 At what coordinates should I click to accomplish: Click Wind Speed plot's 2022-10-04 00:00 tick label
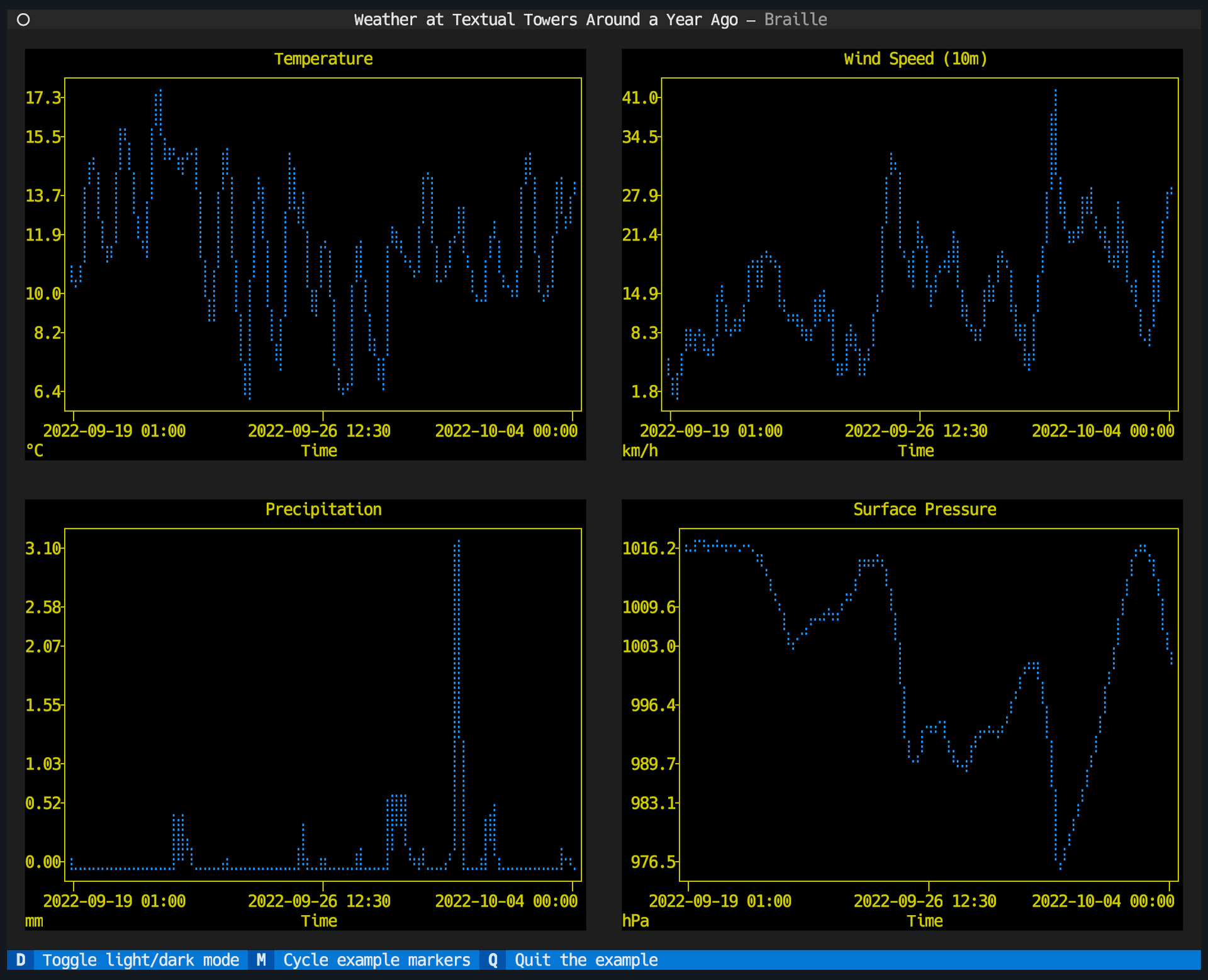point(1103,432)
